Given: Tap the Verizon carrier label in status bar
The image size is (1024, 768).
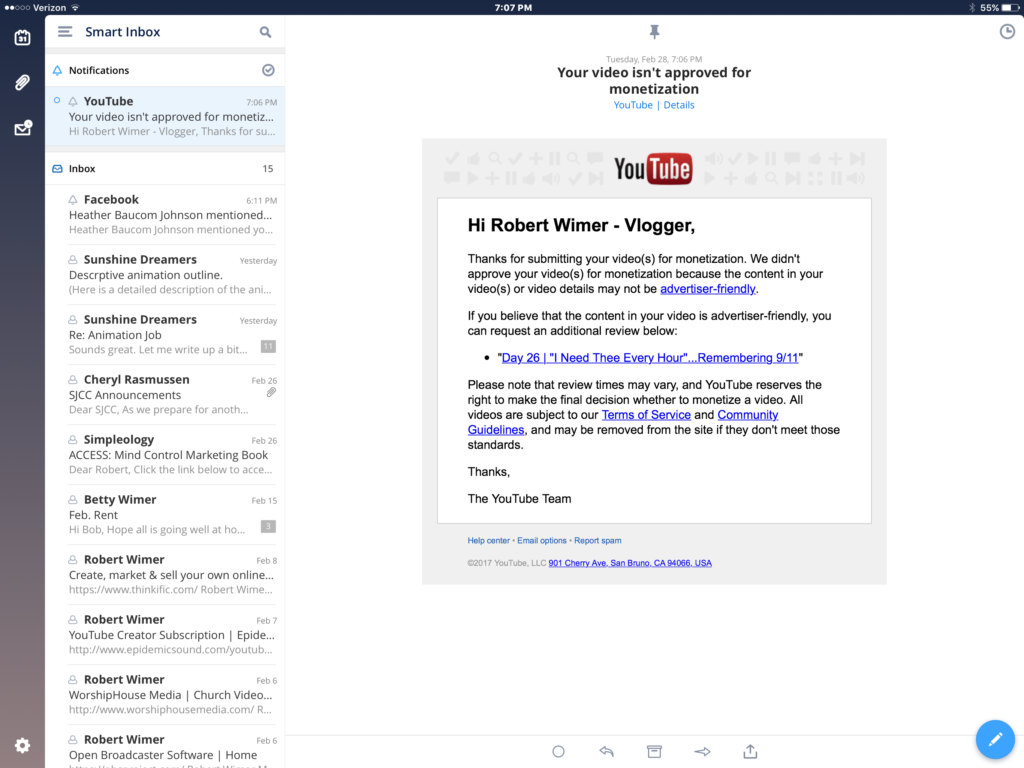Looking at the screenshot, I should pyautogui.click(x=49, y=8).
